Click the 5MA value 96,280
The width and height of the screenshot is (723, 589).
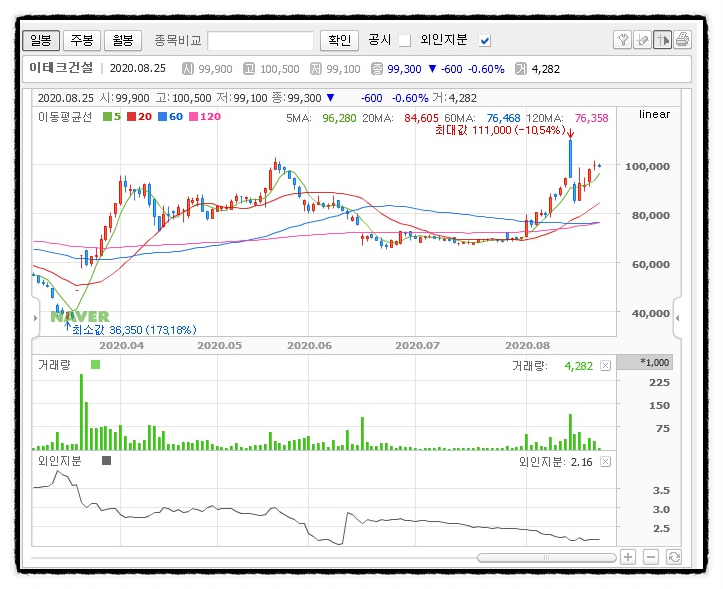click(x=339, y=118)
